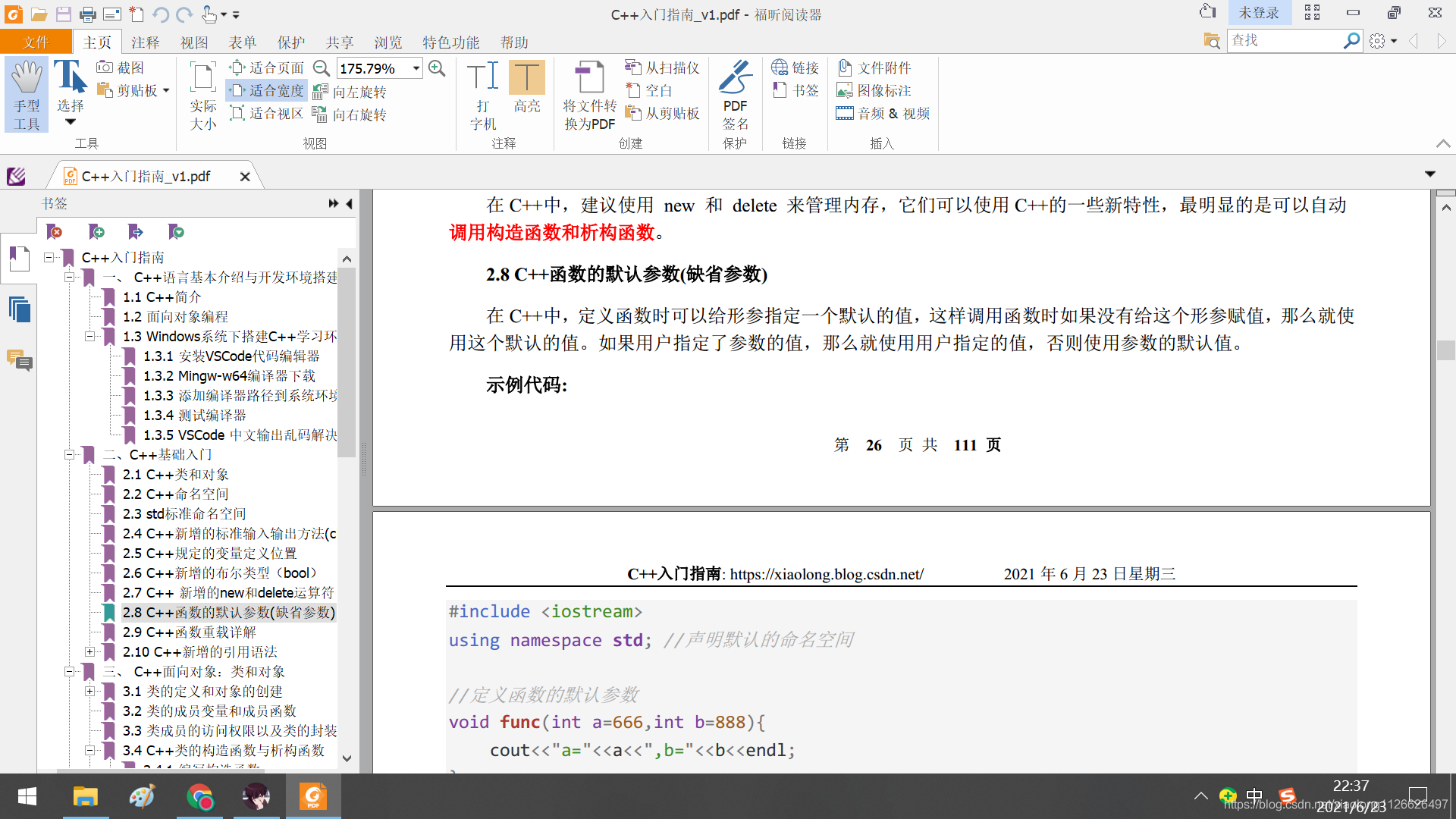The image size is (1456, 819).
Task: Toggle Fit Page (适合页面) view mode
Action: click(x=267, y=67)
